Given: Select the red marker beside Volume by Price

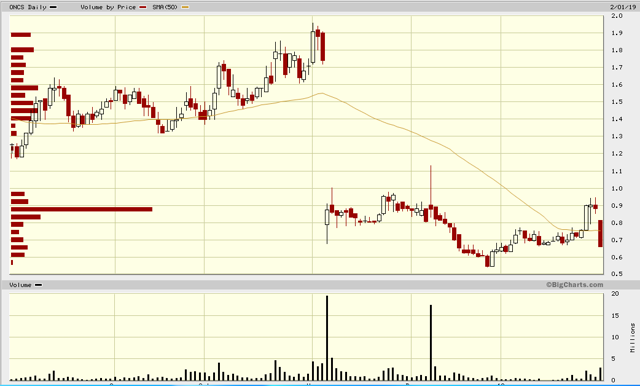Looking at the screenshot, I should (x=142, y=7).
